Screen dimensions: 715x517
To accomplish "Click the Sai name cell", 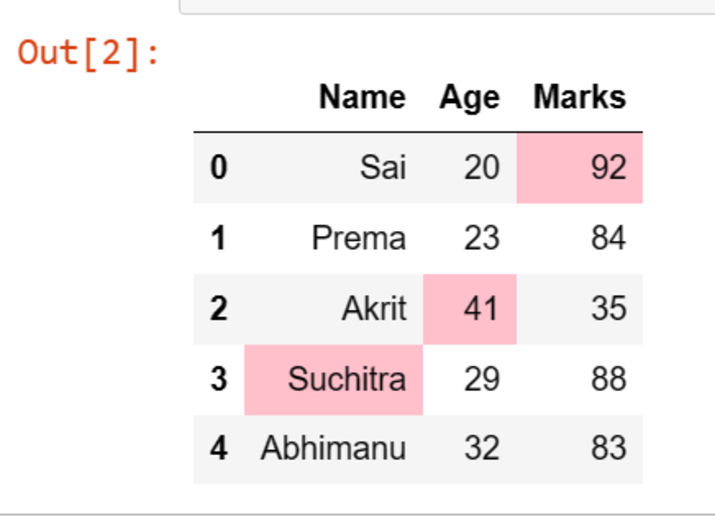I will [x=383, y=167].
